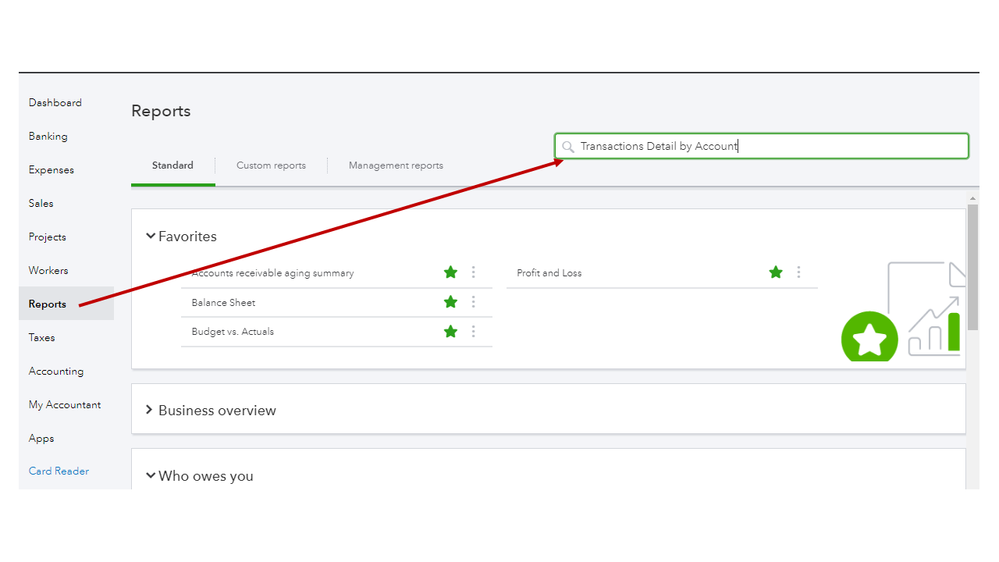The height and width of the screenshot is (562, 999).
Task: Go to Banking in the sidebar
Action: [48, 136]
